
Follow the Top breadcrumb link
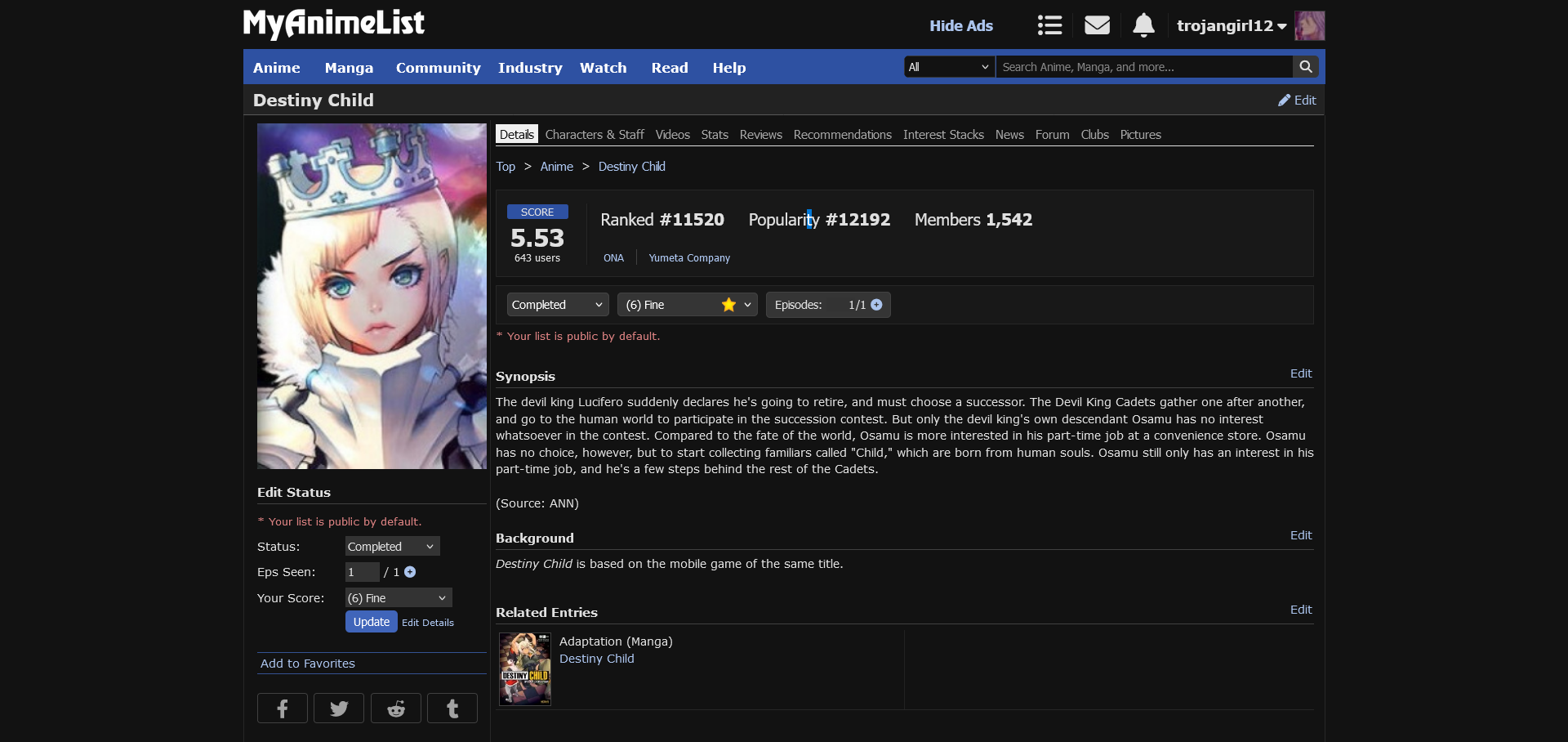coord(506,166)
